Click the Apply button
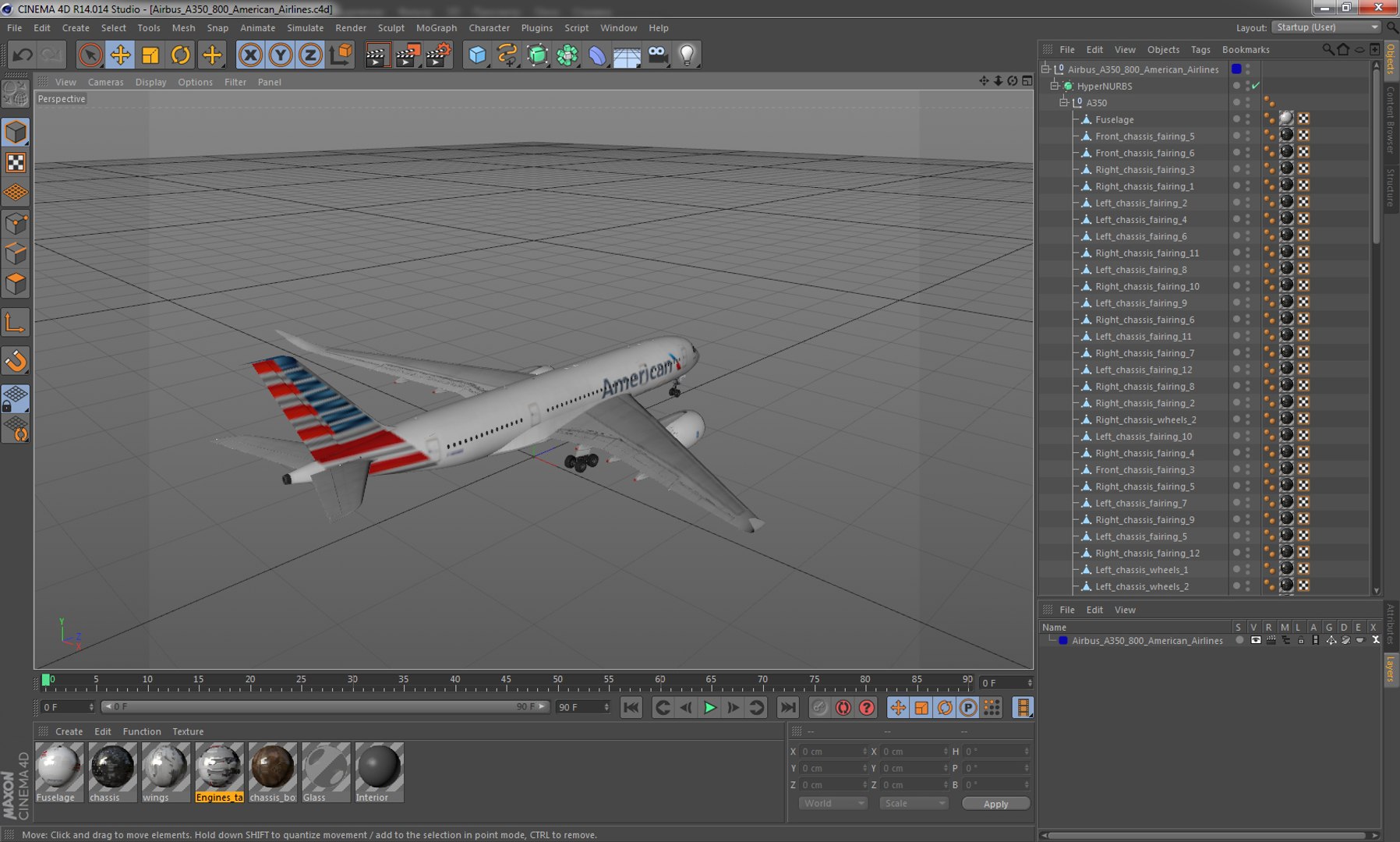This screenshot has width=1400, height=842. [x=995, y=804]
